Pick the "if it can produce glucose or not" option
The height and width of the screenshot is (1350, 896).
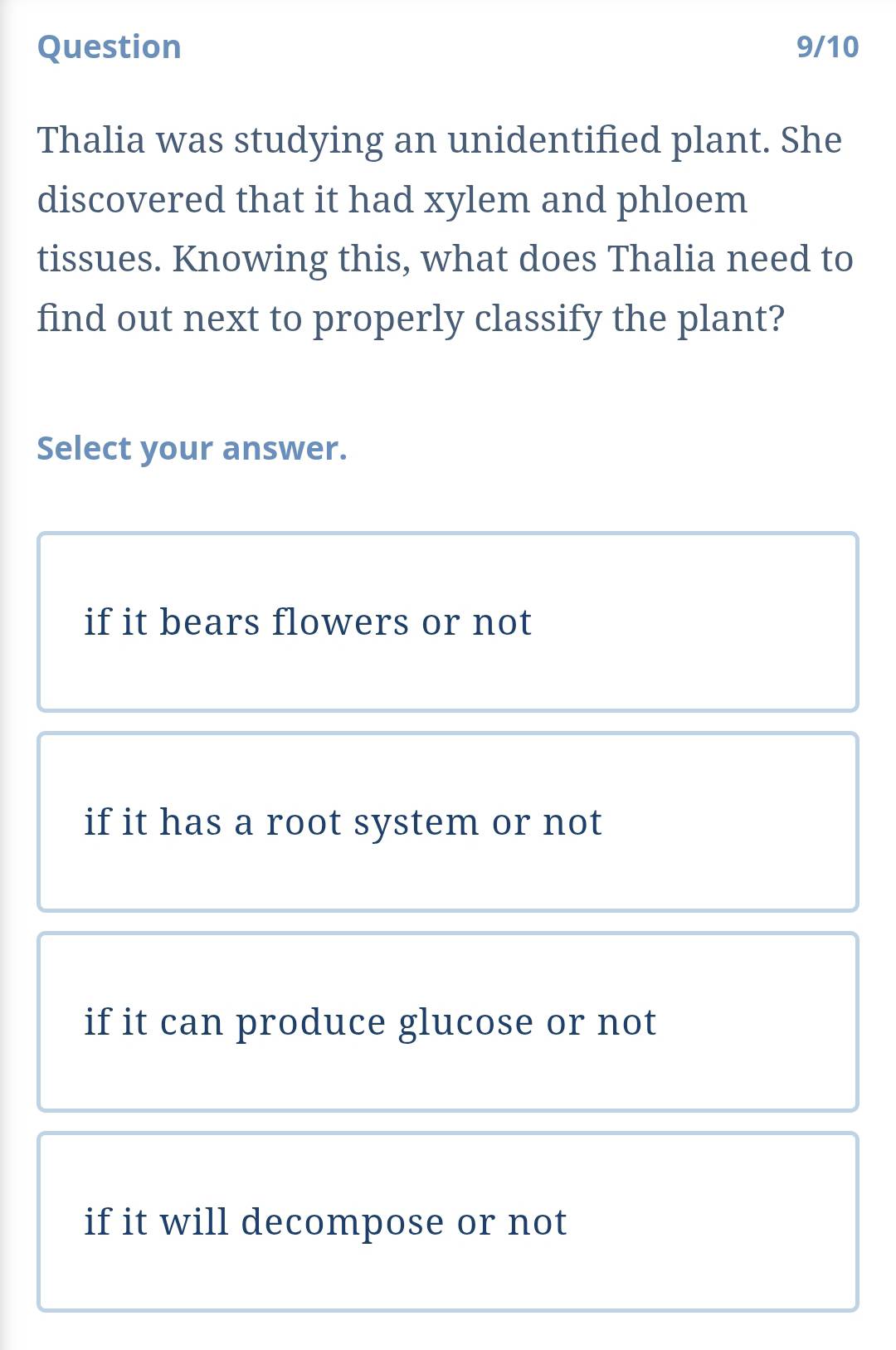pyautogui.click(x=448, y=1022)
